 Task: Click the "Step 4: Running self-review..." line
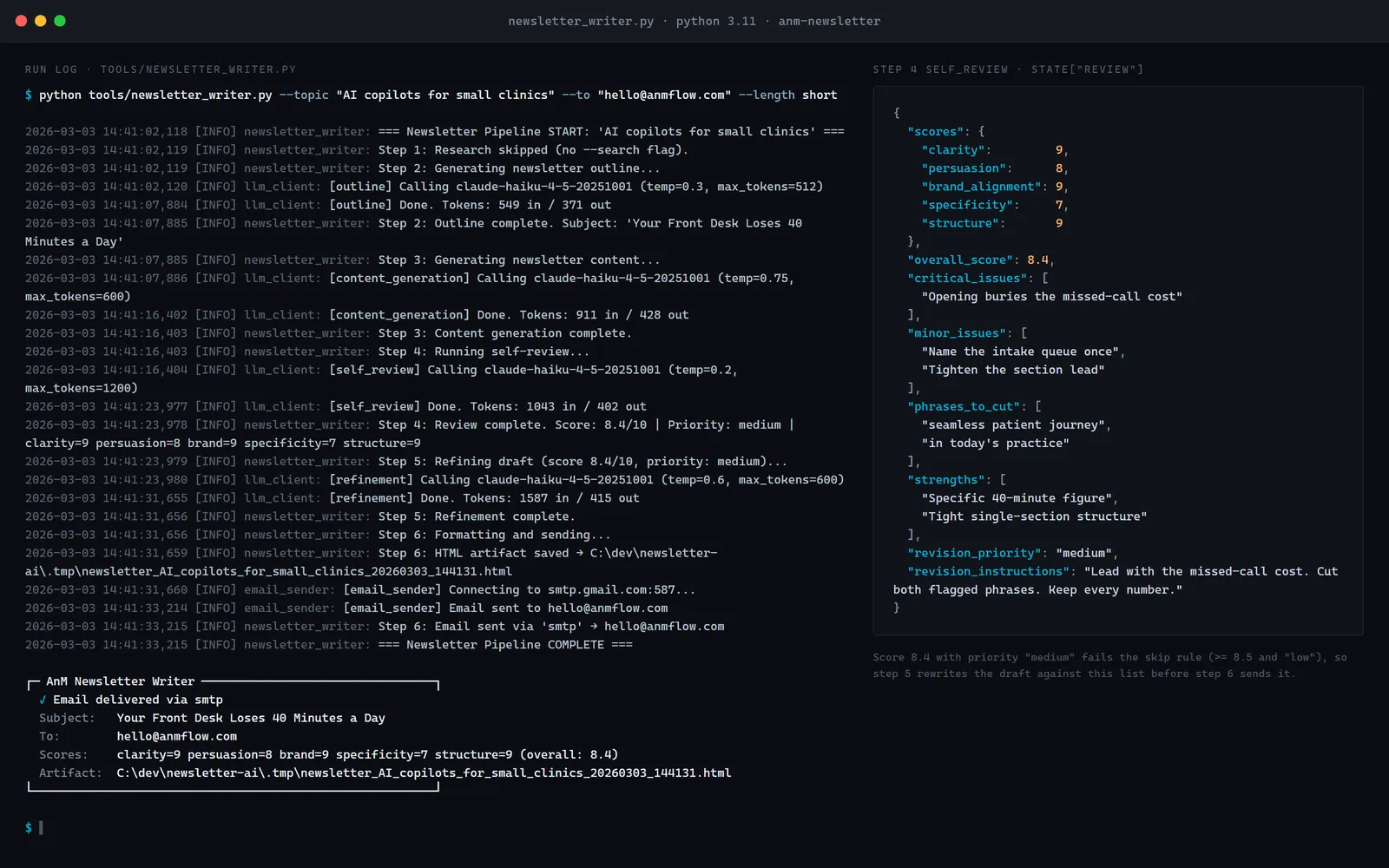tap(307, 352)
